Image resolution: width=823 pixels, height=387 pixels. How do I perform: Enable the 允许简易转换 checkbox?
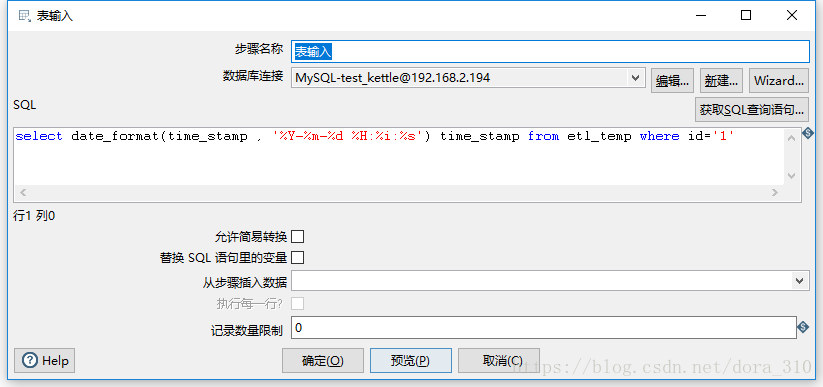[298, 237]
